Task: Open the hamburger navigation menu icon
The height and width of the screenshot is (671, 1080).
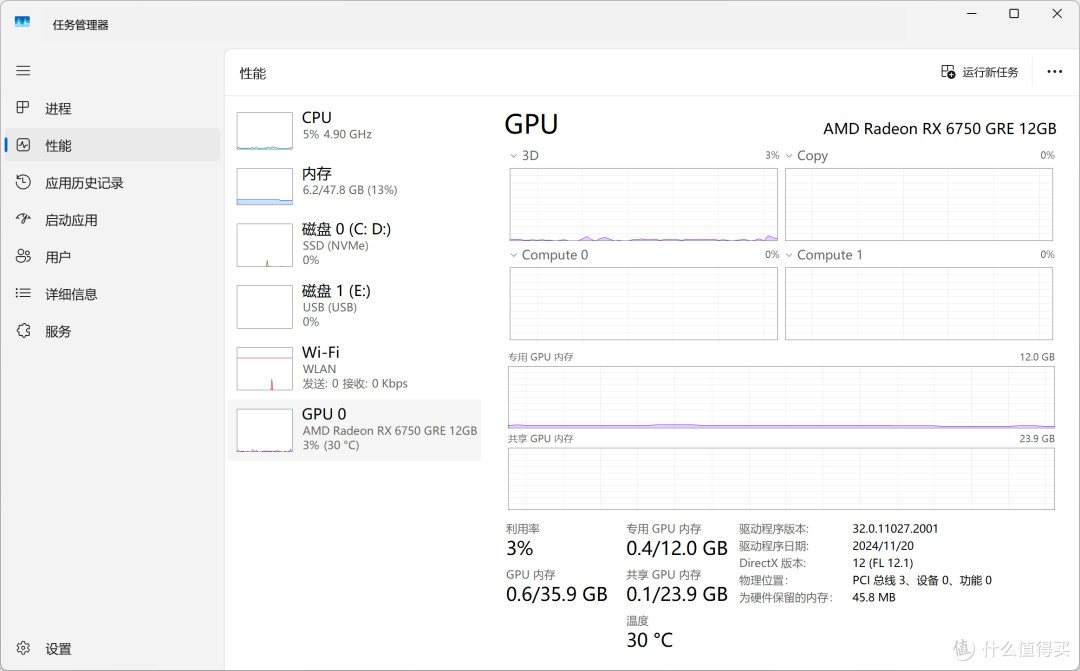Action: point(23,70)
